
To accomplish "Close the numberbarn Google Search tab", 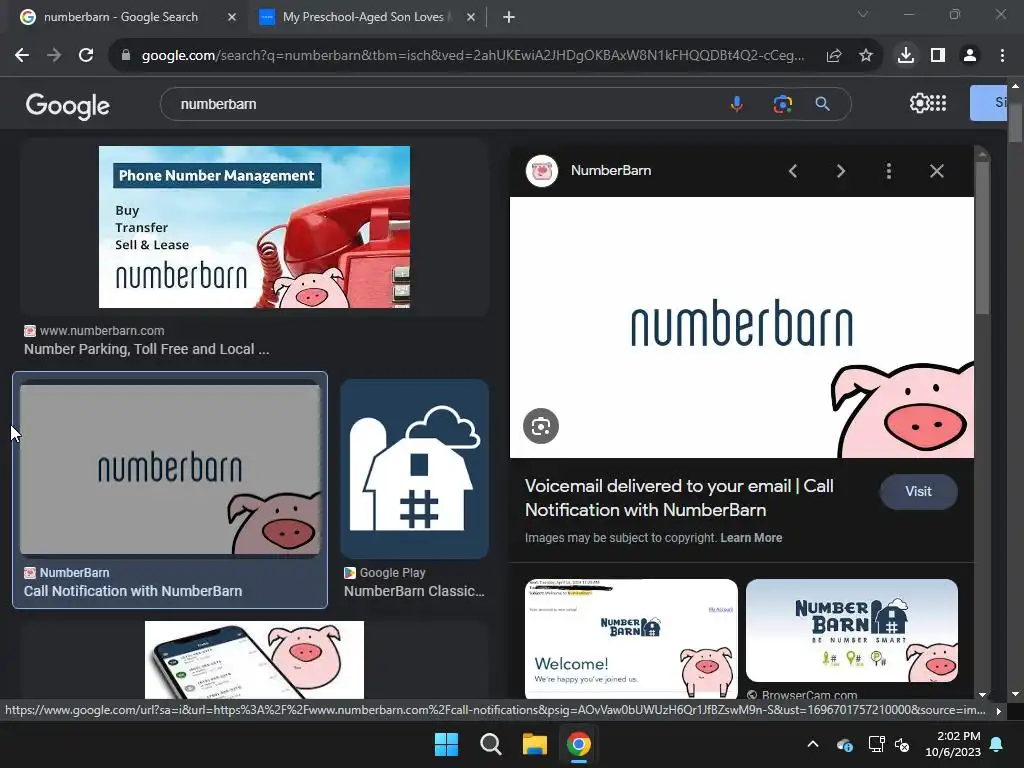I will tap(232, 17).
